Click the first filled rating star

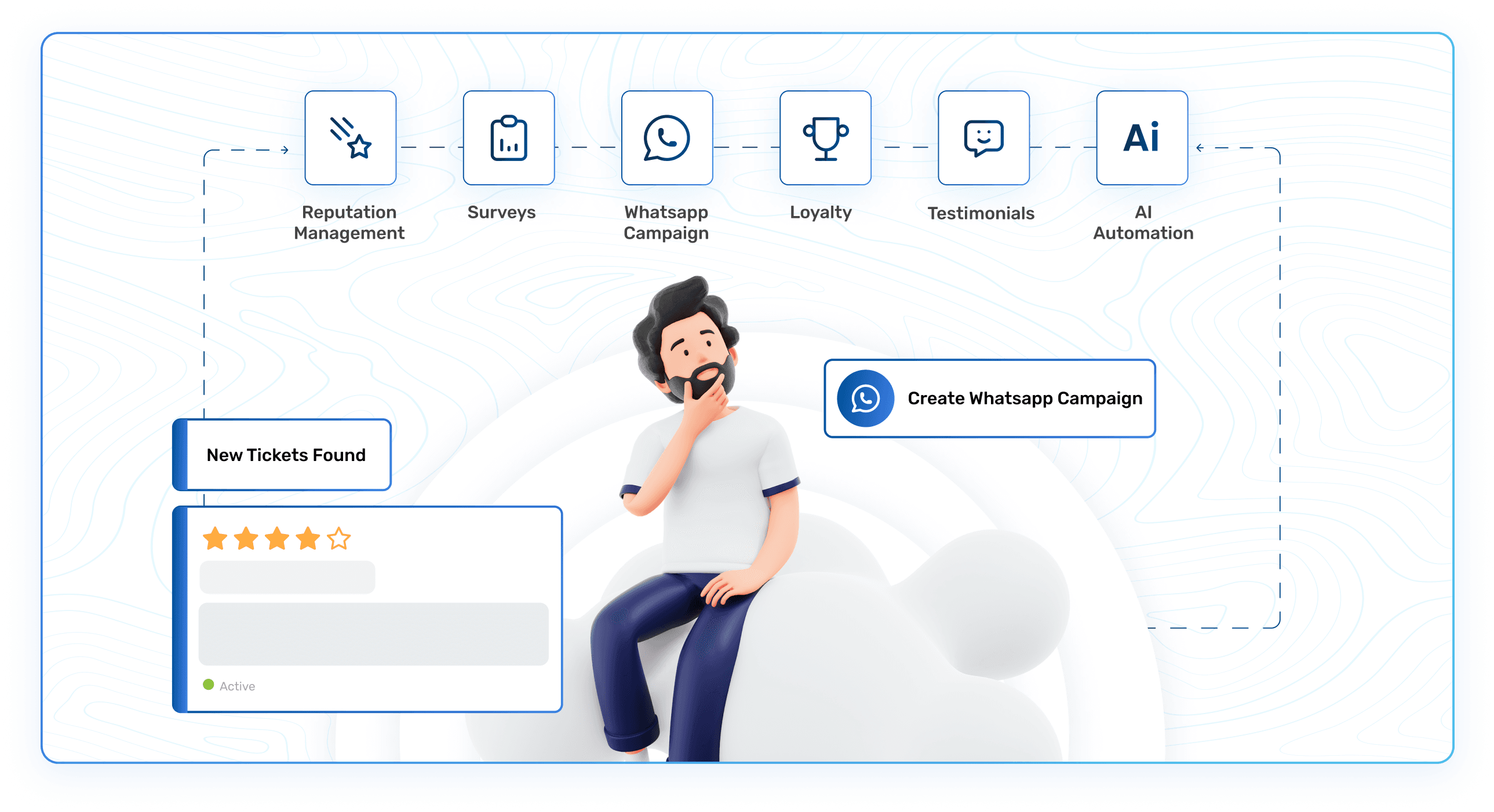[x=215, y=539]
